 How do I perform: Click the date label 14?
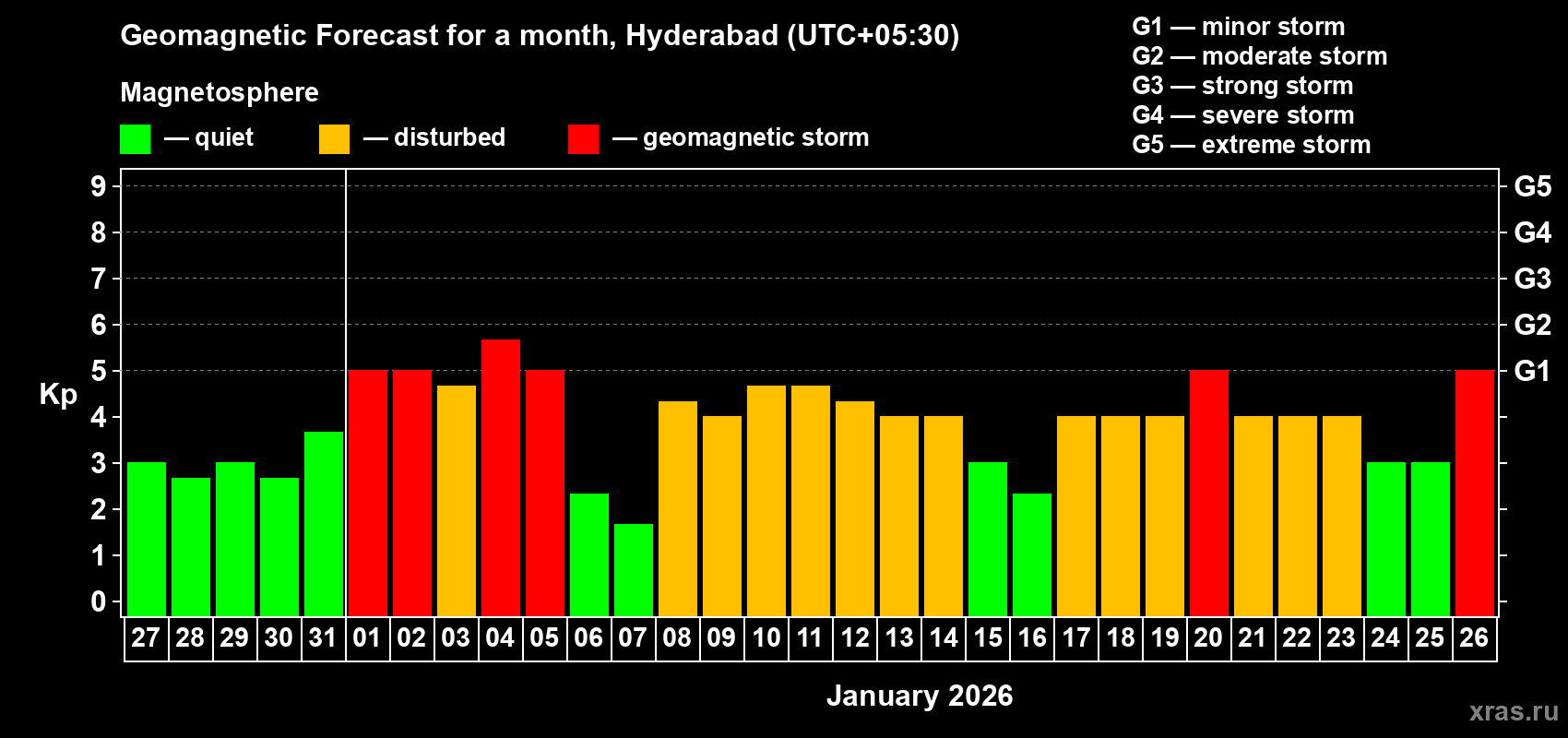[x=943, y=637]
